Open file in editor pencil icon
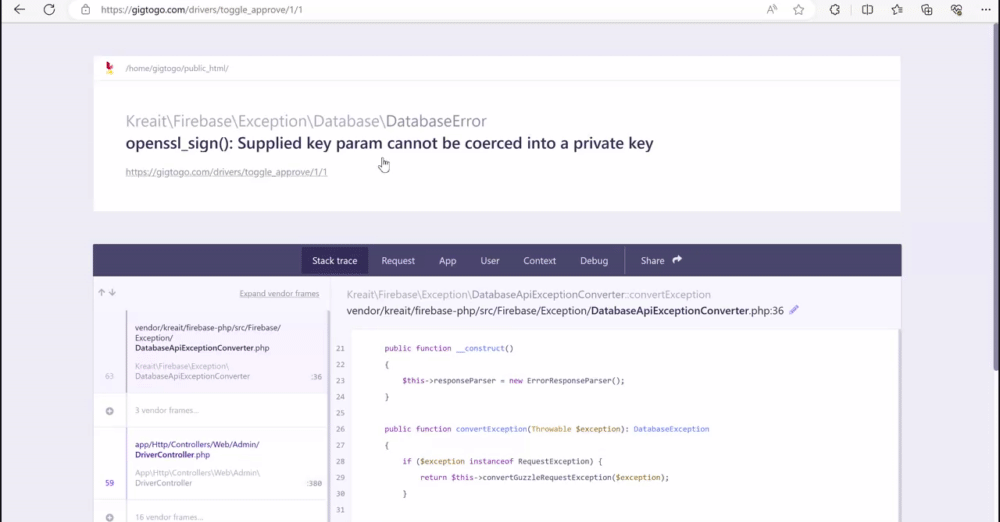The image size is (1000, 522). [x=794, y=310]
